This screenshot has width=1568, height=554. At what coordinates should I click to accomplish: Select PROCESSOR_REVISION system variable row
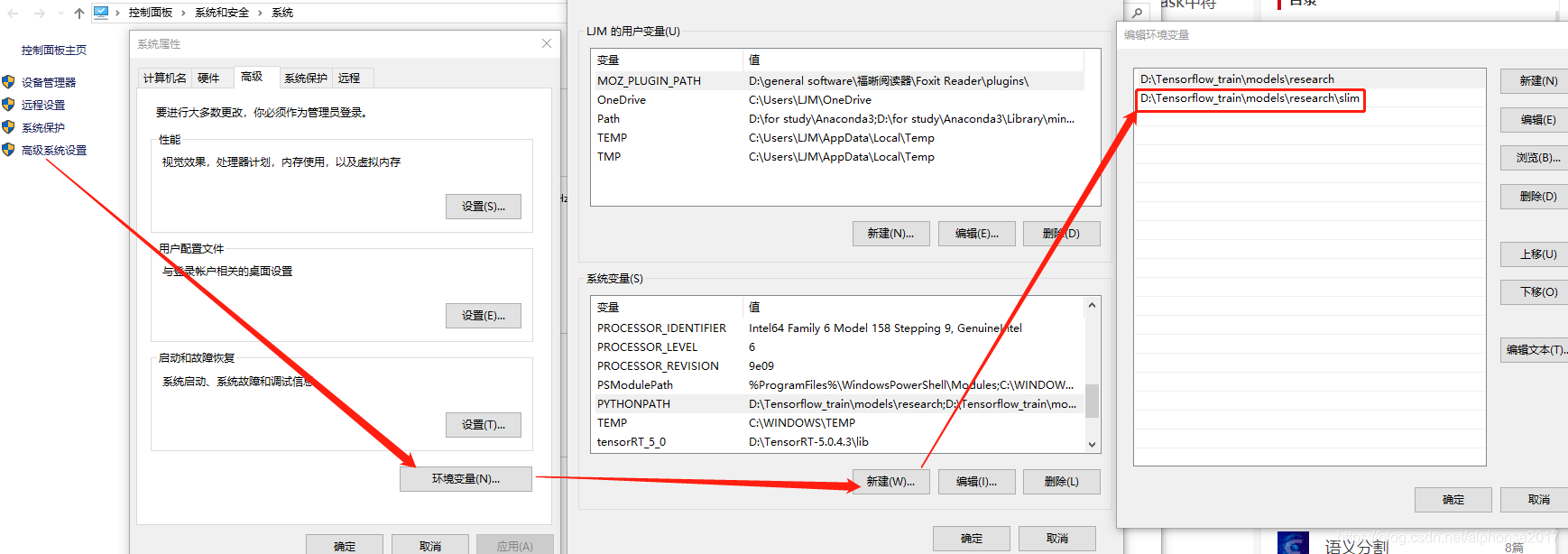[x=838, y=366]
